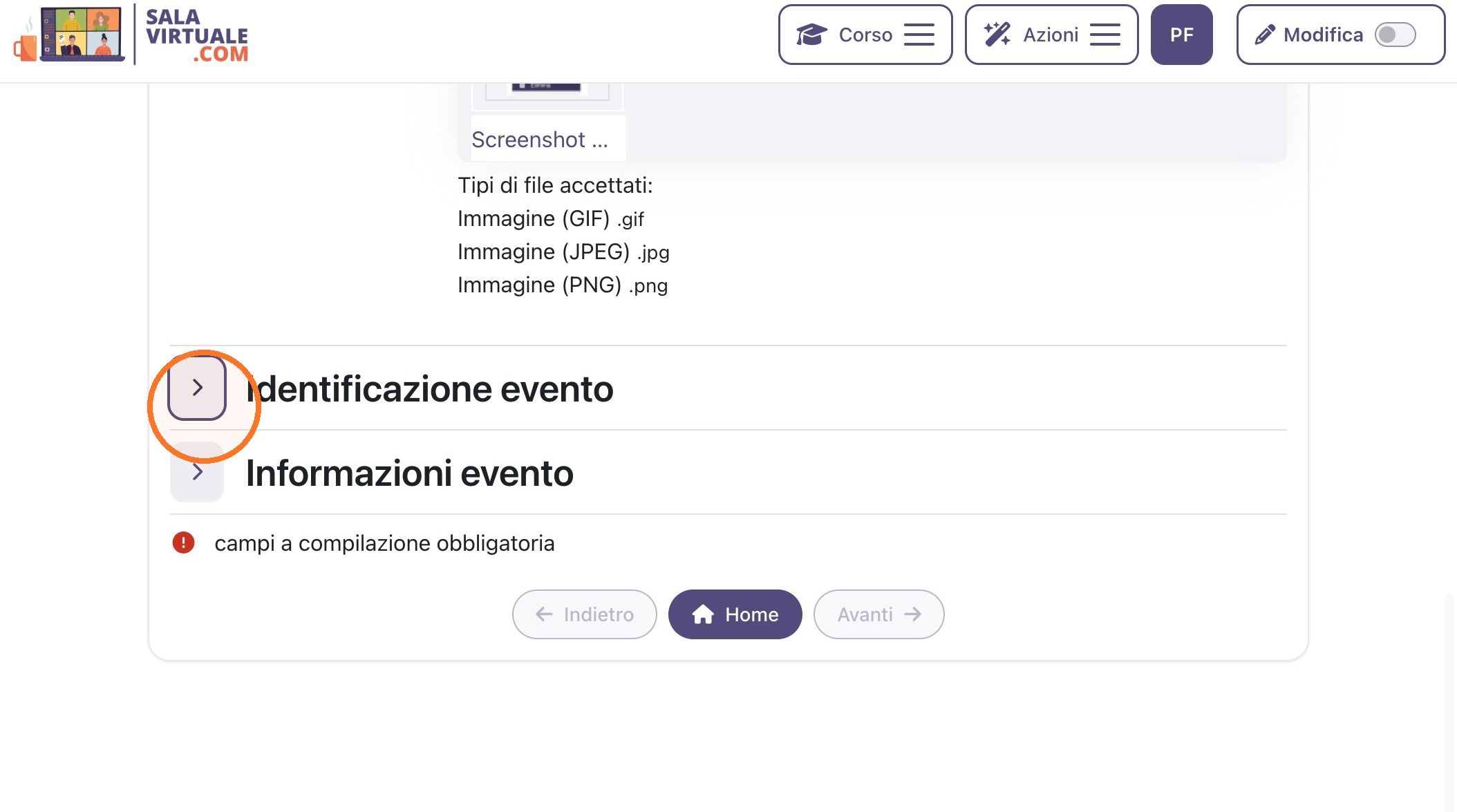Click the Informazioni evento heading
This screenshot has height=812, width=1457.
point(410,473)
